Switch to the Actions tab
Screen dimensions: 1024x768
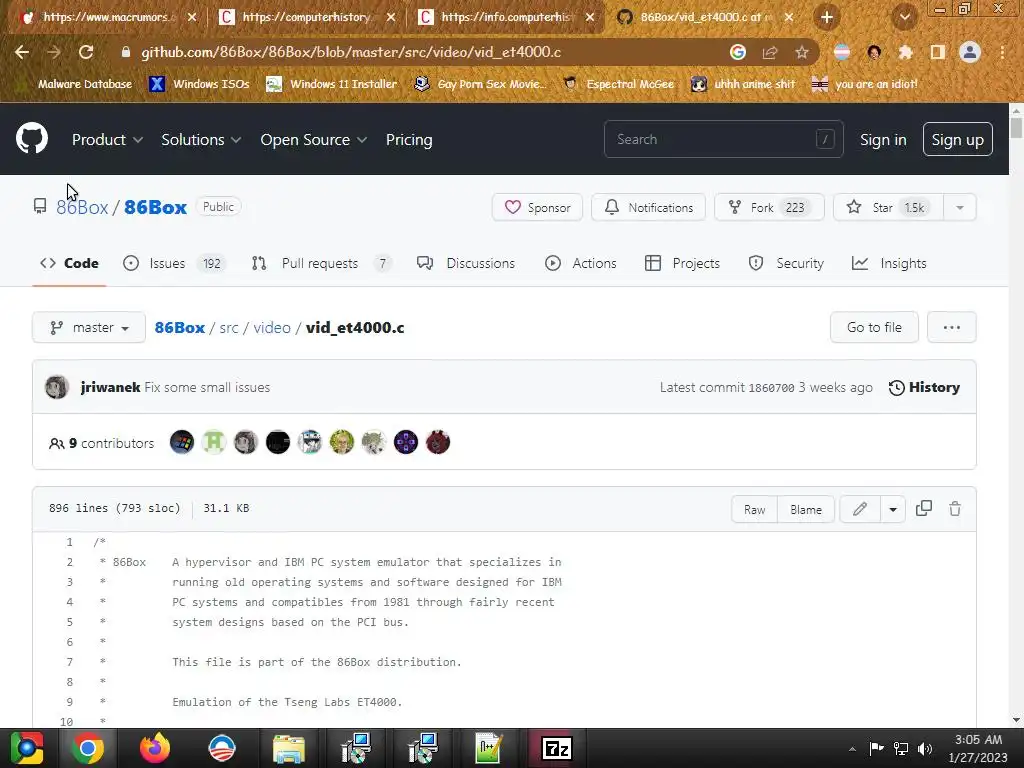click(x=581, y=263)
